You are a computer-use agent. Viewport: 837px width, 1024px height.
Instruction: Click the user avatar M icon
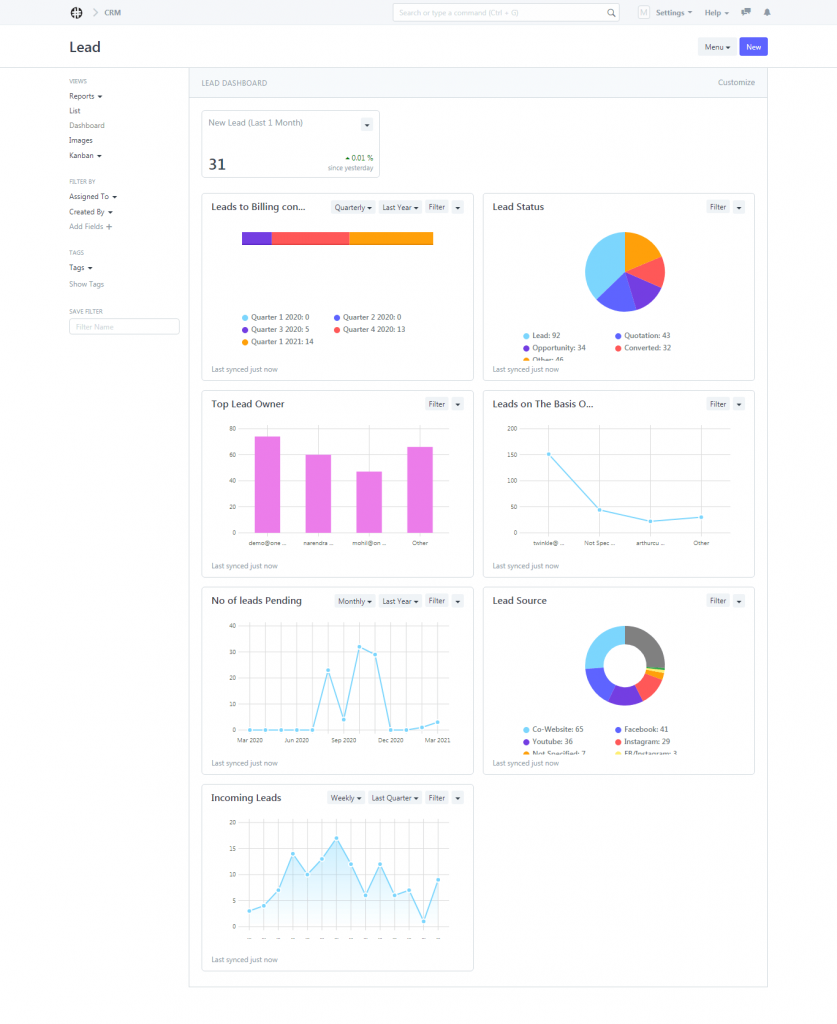[643, 13]
